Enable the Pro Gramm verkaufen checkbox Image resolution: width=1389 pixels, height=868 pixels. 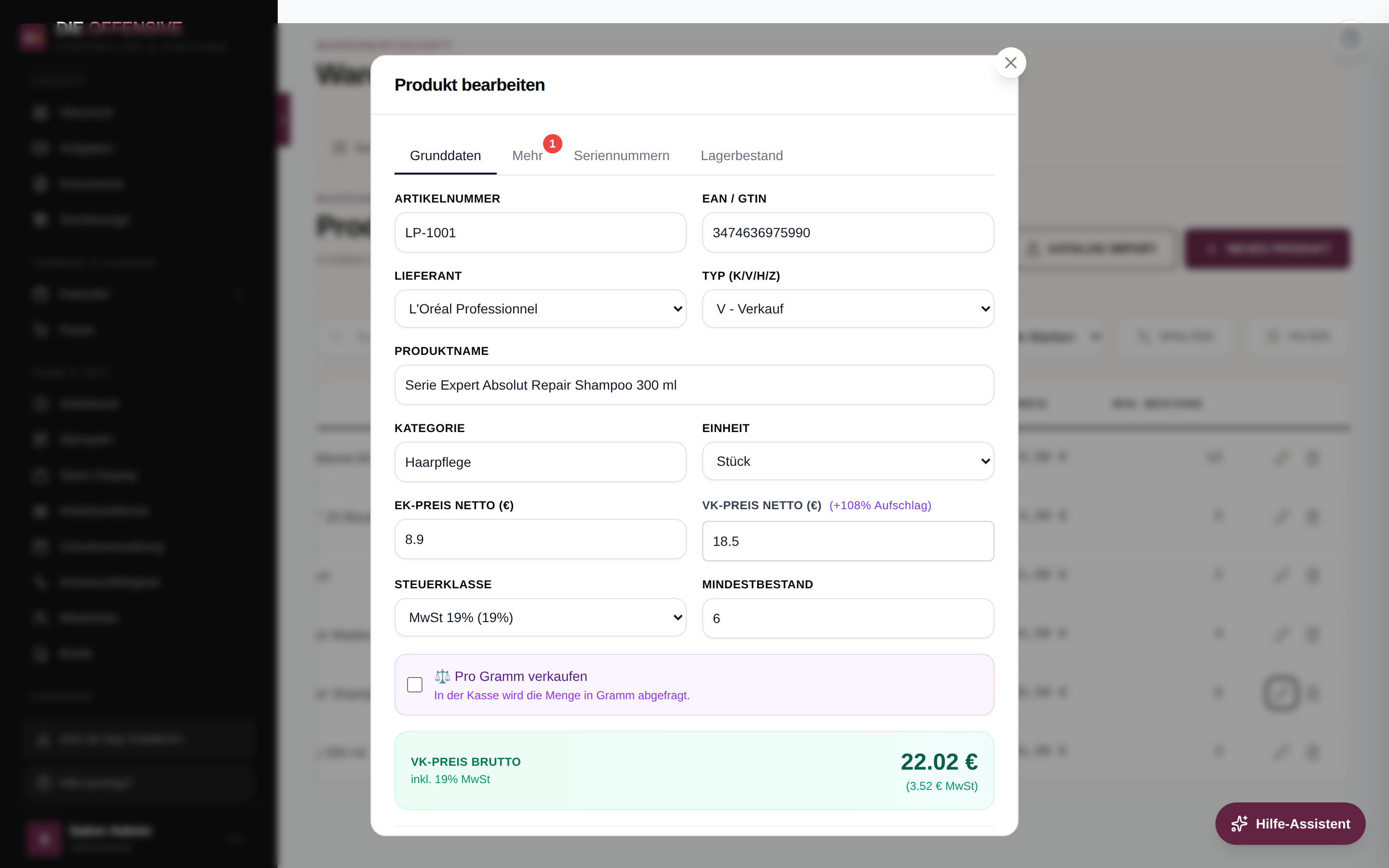(414, 684)
